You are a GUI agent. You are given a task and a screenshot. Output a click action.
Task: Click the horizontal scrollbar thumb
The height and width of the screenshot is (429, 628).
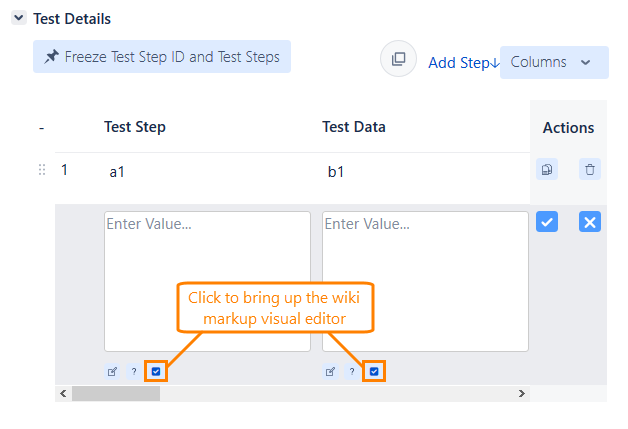pyautogui.click(x=115, y=393)
